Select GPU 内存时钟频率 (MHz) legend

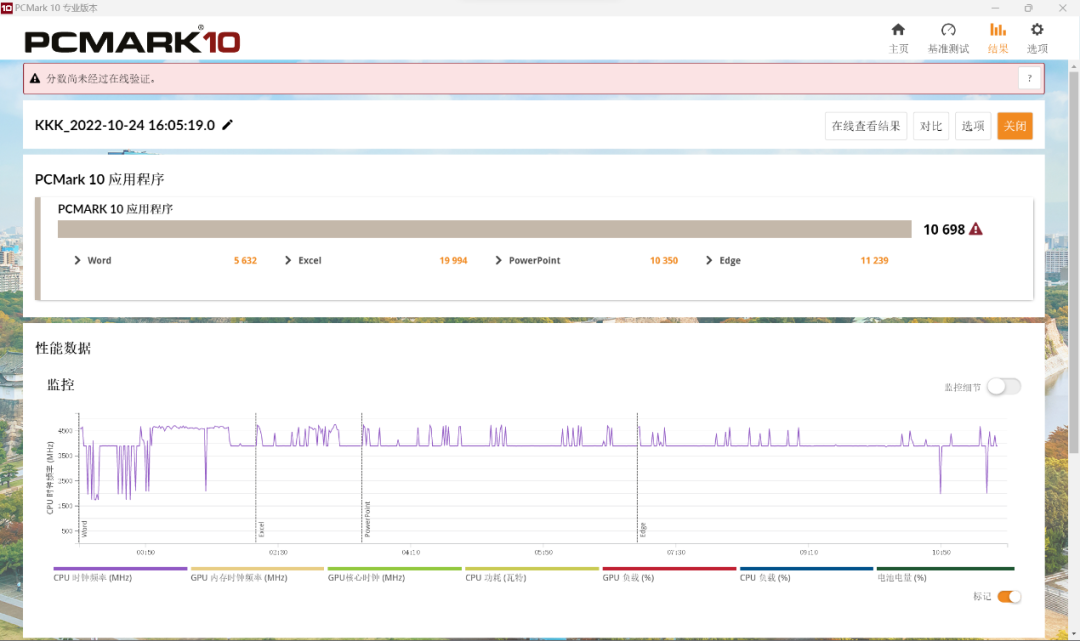[257, 574]
